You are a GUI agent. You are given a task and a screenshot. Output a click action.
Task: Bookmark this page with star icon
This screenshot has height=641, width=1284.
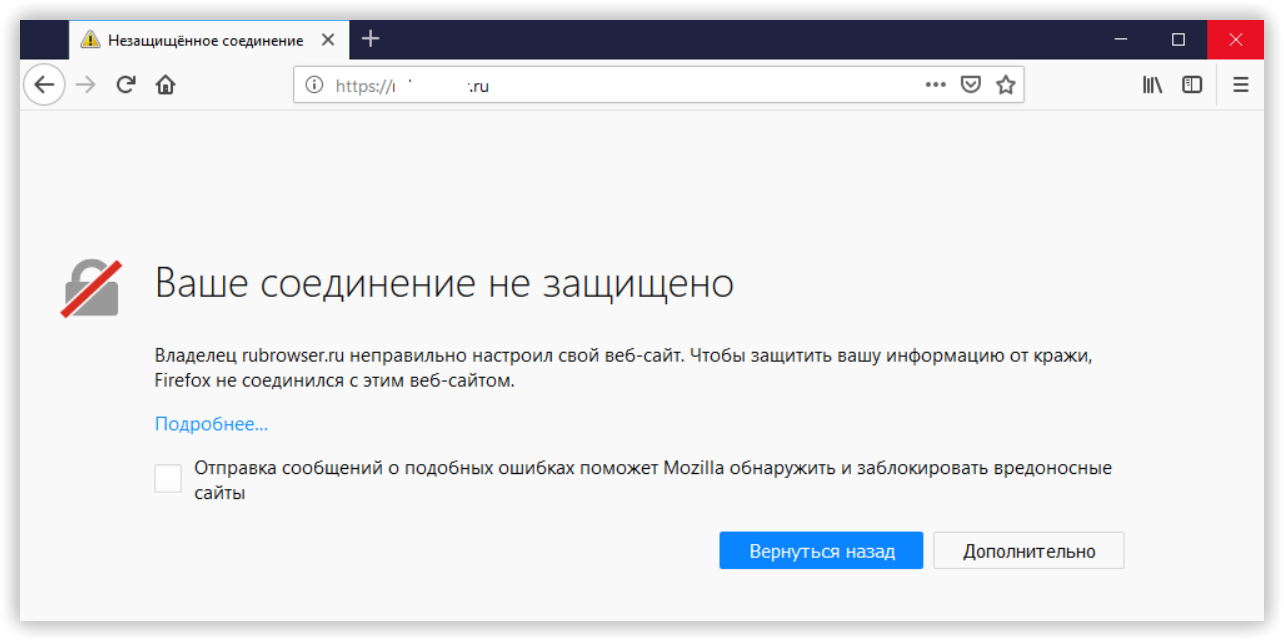coord(1005,85)
